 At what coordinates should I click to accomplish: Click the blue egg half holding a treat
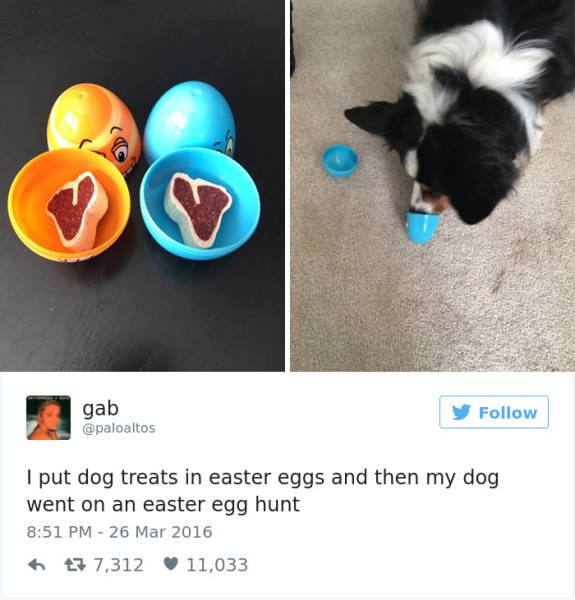(x=200, y=204)
